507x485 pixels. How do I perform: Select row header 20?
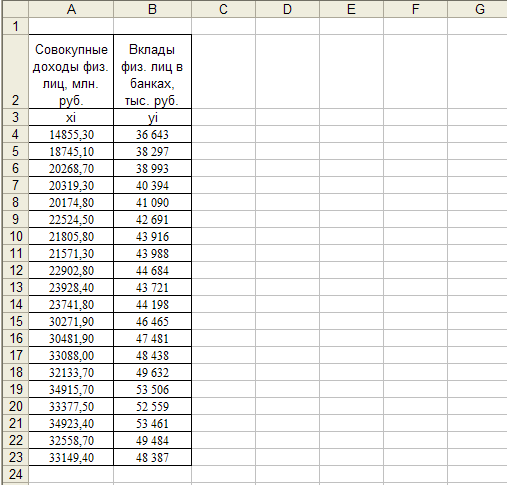pos(15,406)
